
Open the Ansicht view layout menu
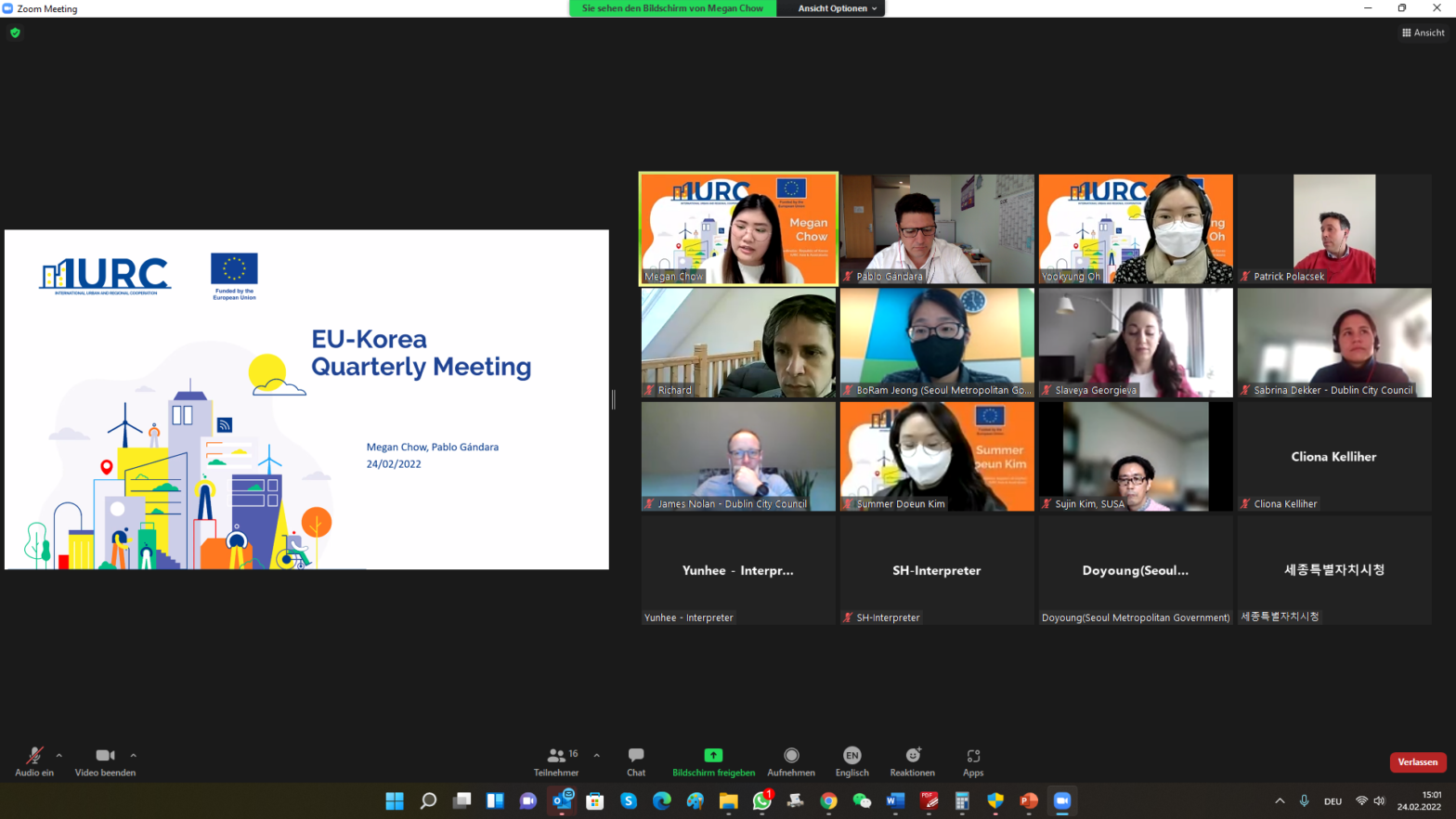coord(1423,32)
